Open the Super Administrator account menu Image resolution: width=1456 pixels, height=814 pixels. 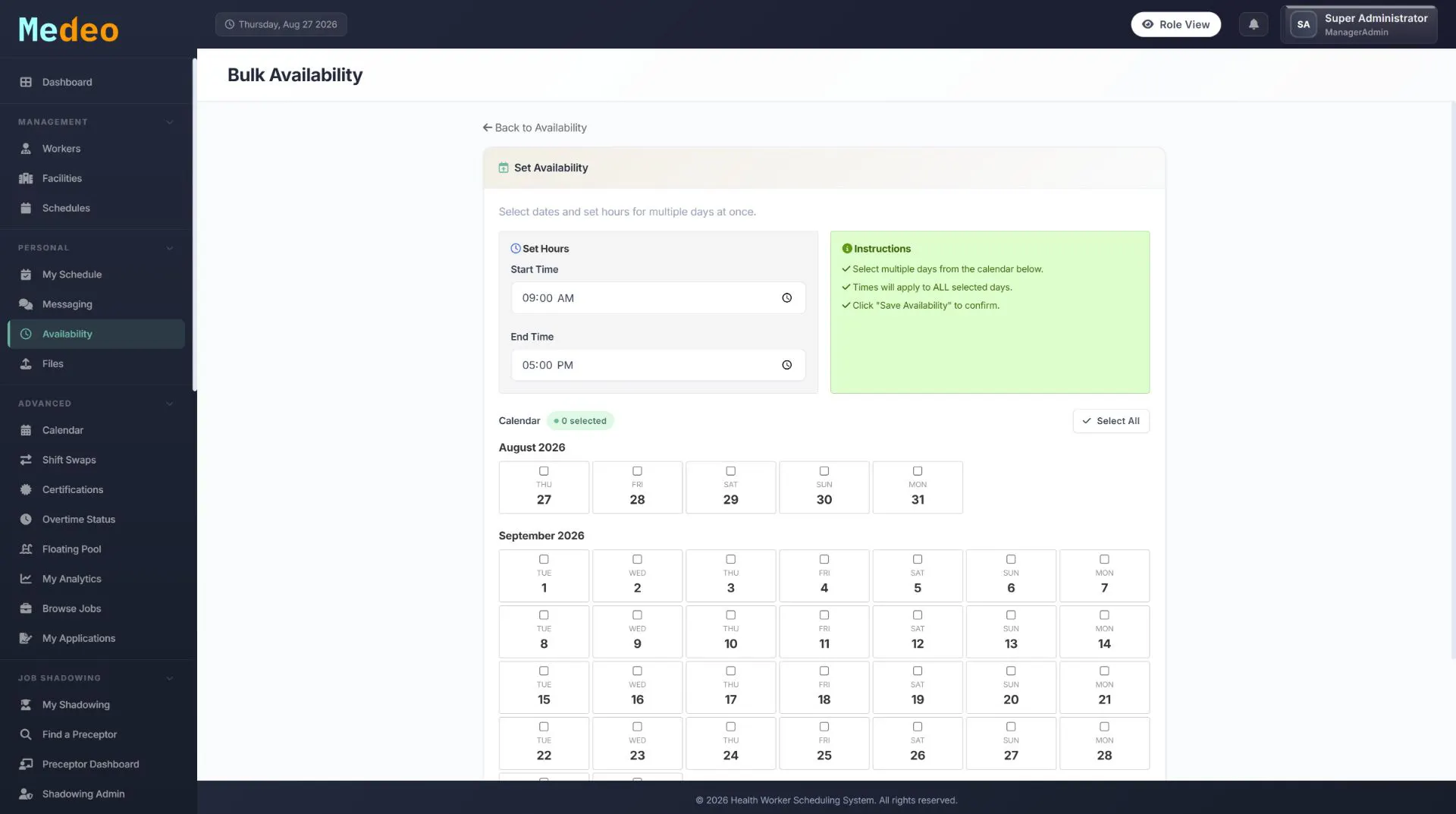tap(1358, 24)
